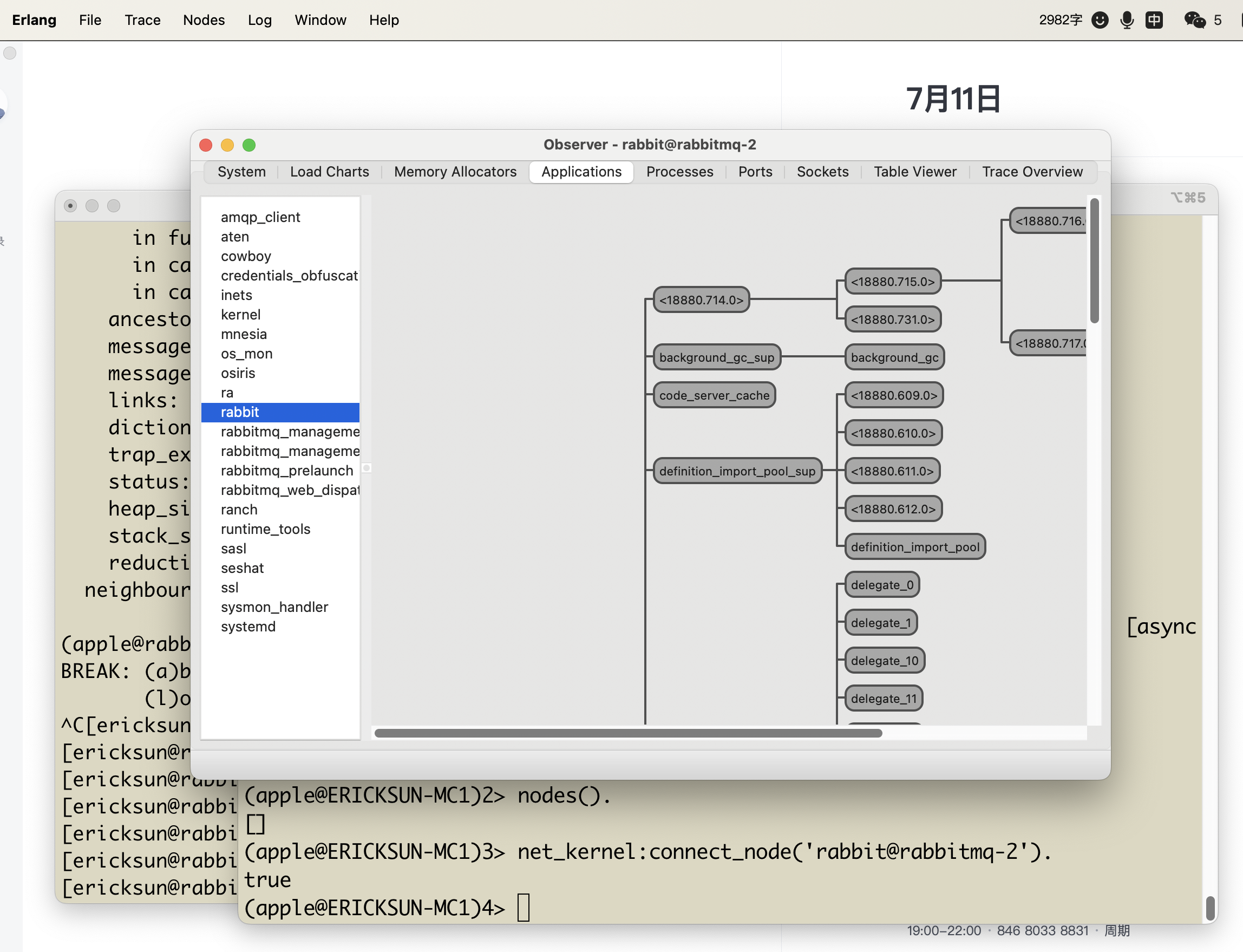Screen dimensions: 1243x952
Task: Switch to the Processes tab
Action: pyautogui.click(x=679, y=172)
